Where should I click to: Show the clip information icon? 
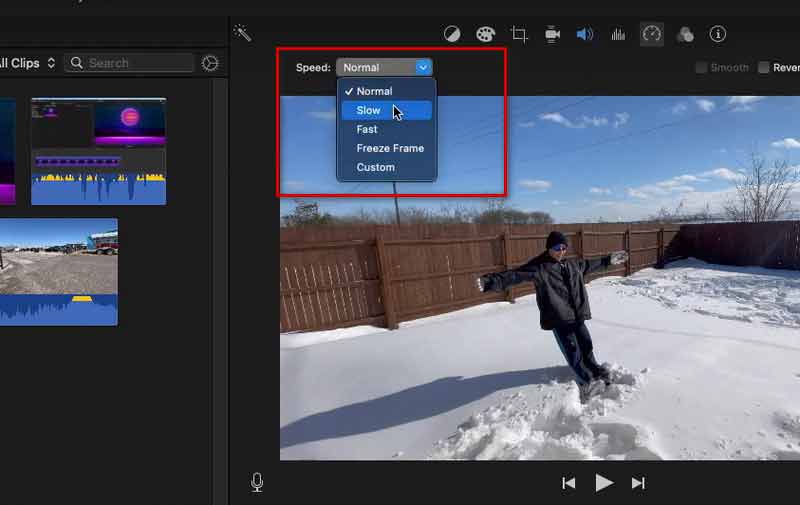click(x=718, y=34)
